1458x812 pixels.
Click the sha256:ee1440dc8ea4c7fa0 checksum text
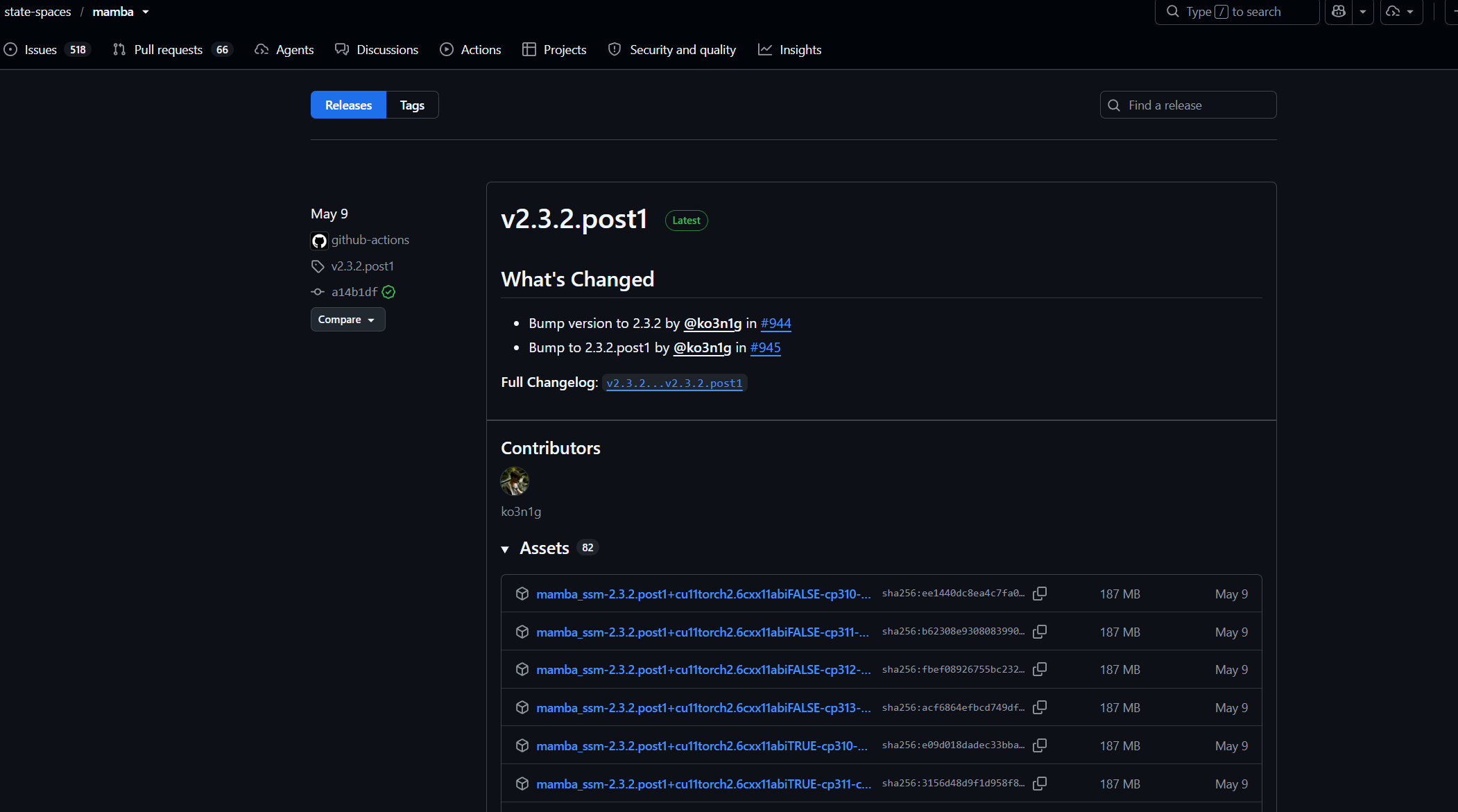pyautogui.click(x=953, y=594)
